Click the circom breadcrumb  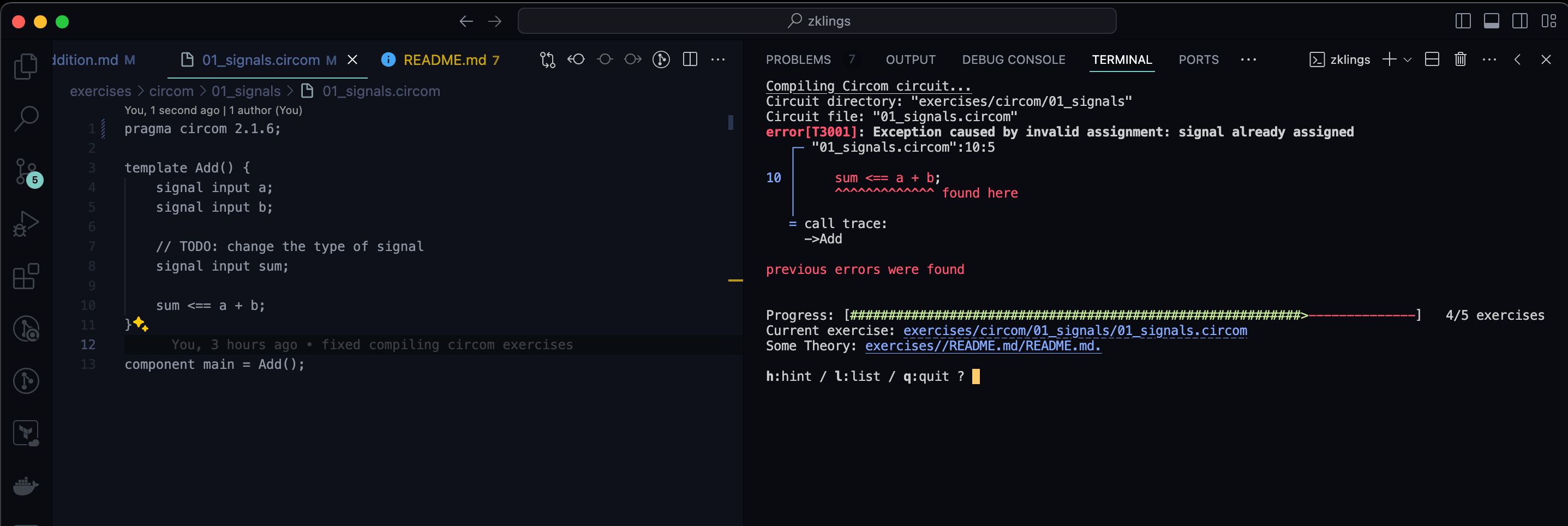point(171,91)
